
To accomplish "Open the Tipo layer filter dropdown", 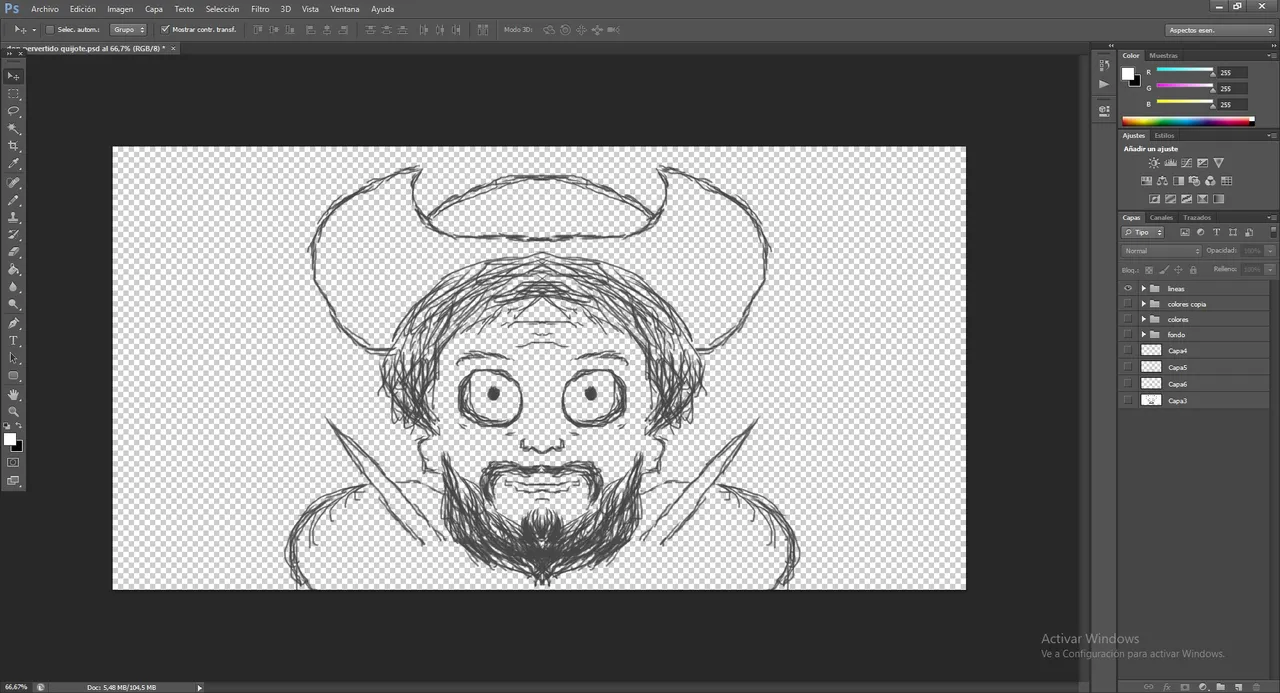I will click(1144, 232).
